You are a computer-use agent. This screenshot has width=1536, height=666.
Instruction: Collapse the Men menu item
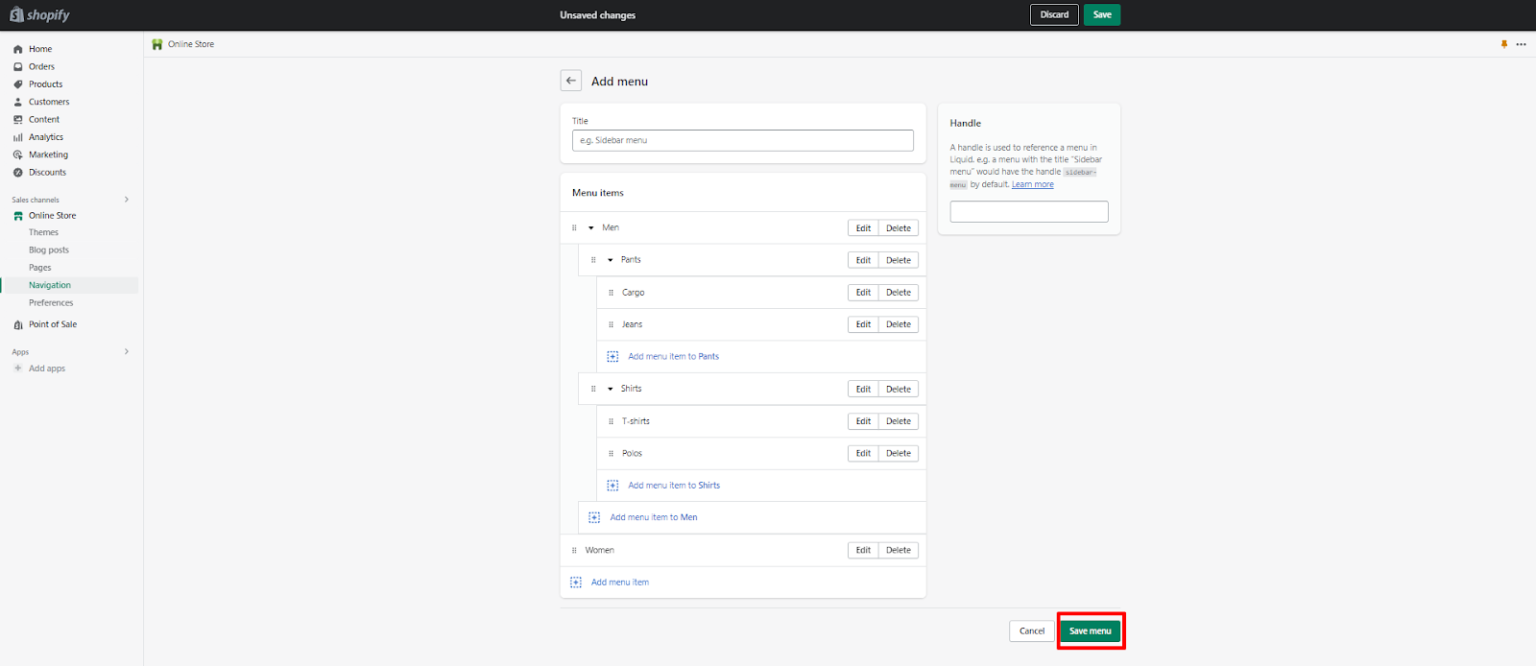590,227
